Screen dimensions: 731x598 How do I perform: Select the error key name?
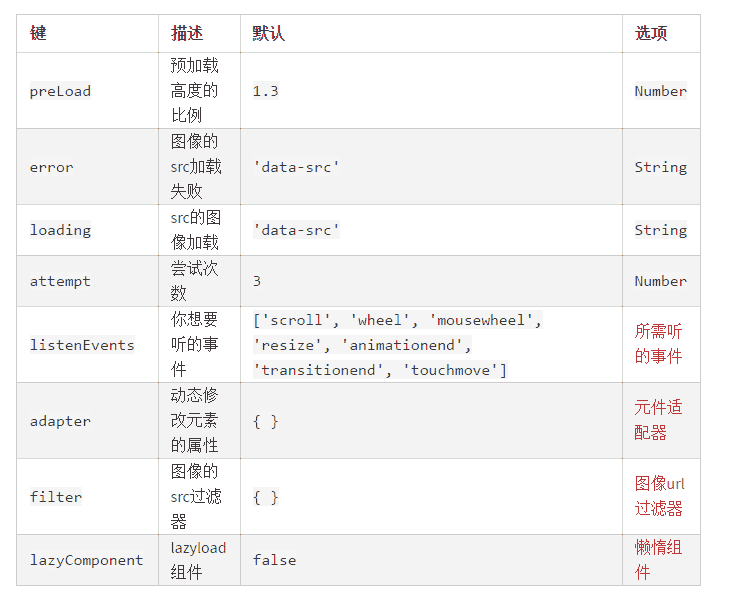51,167
